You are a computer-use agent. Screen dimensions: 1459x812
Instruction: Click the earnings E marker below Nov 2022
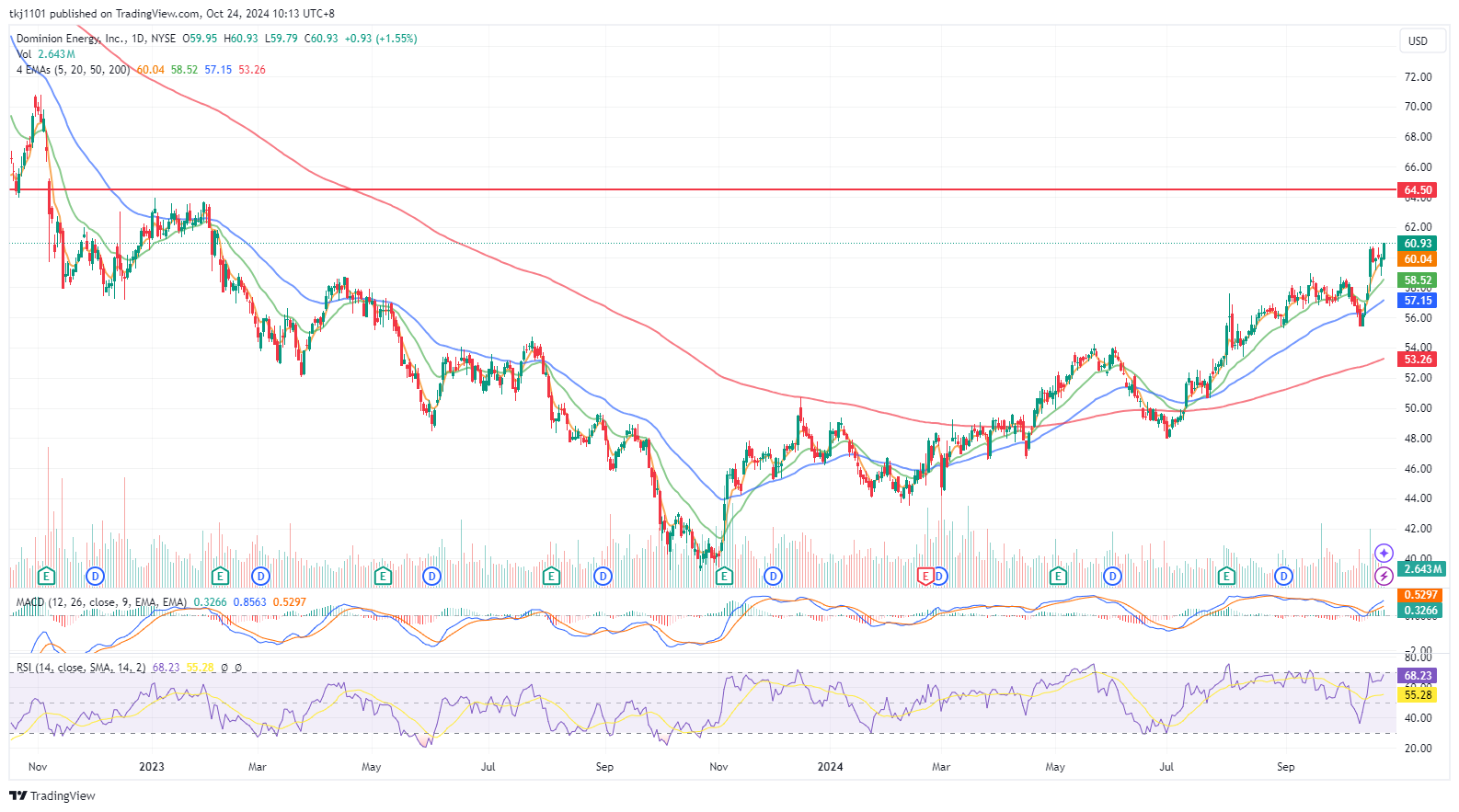[x=46, y=577]
